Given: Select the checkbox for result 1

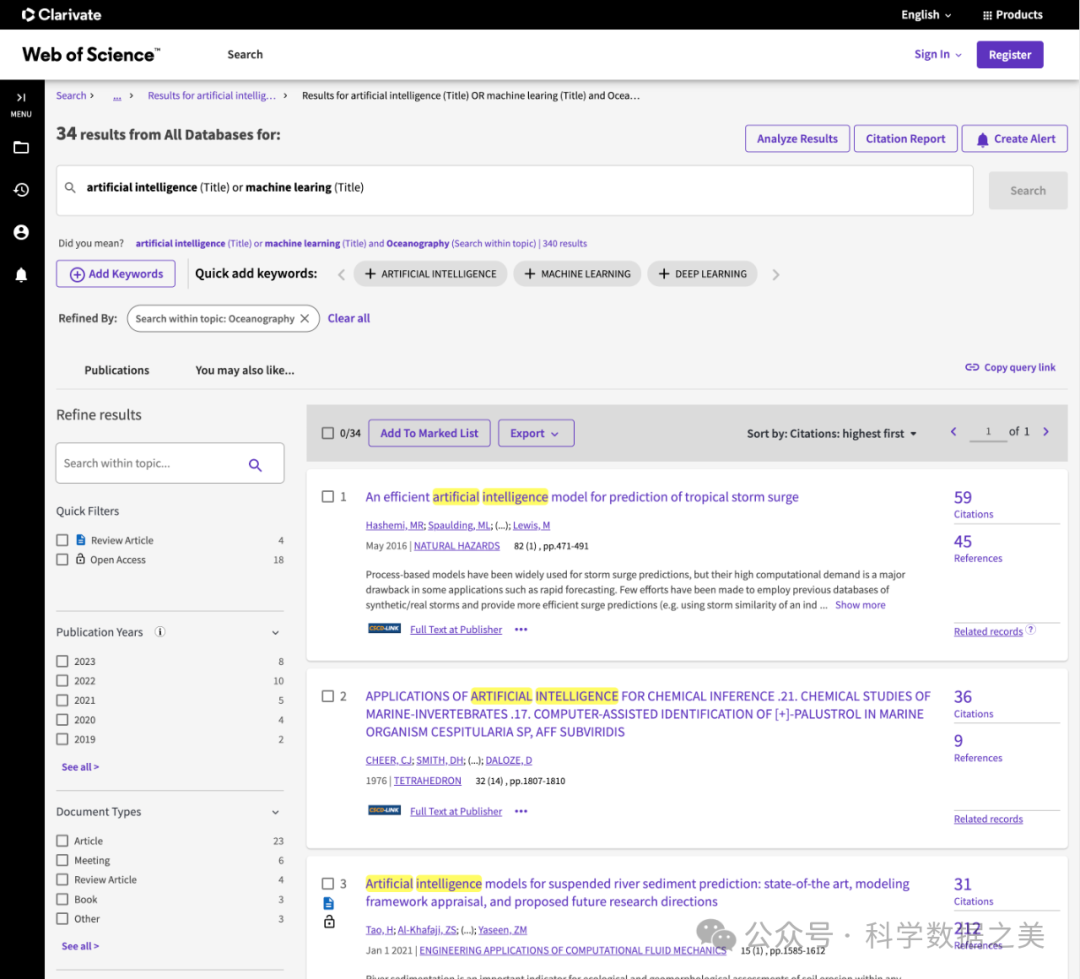Looking at the screenshot, I should (327, 497).
